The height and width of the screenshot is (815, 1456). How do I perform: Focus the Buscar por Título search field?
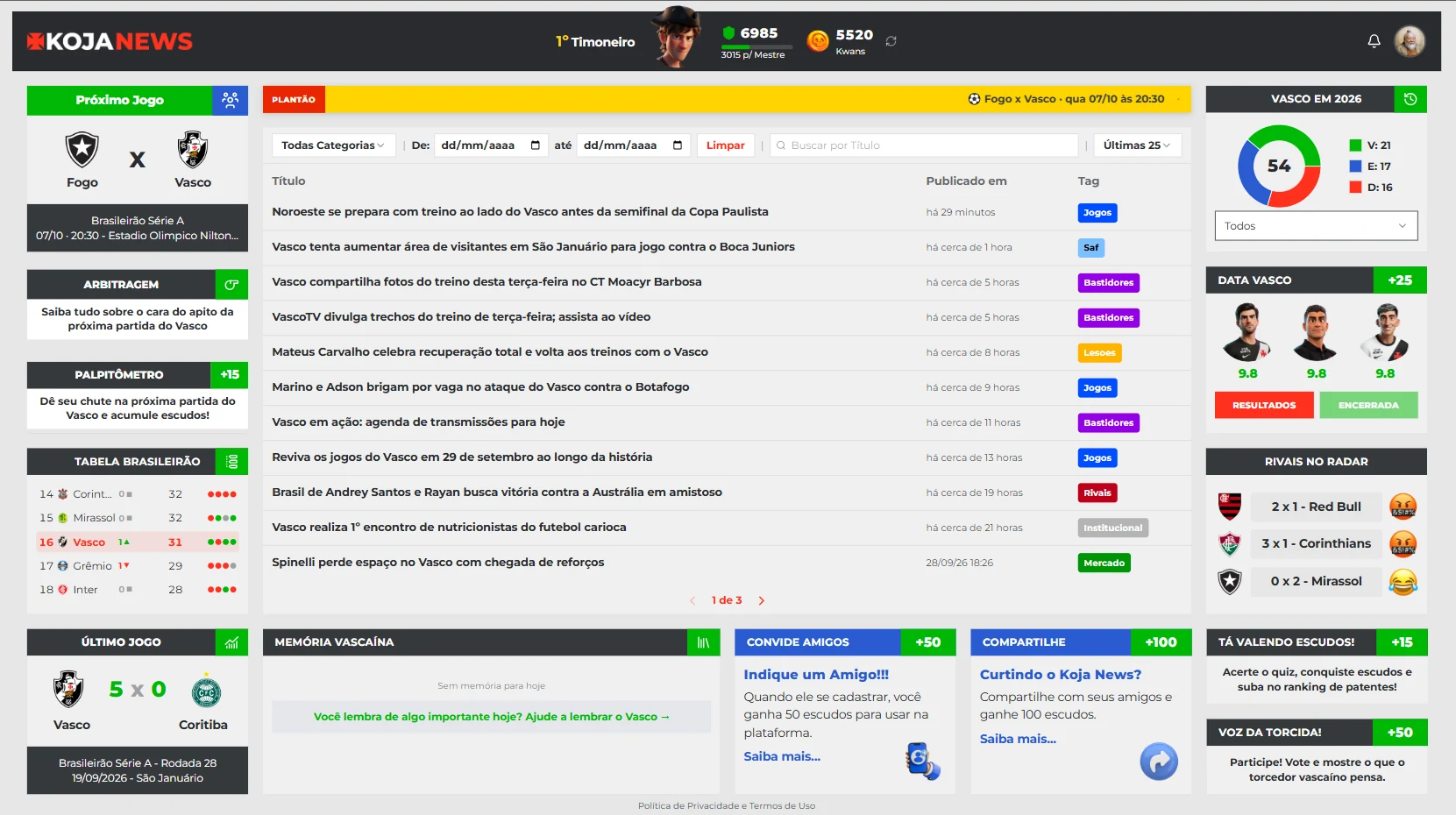pyautogui.click(x=924, y=145)
